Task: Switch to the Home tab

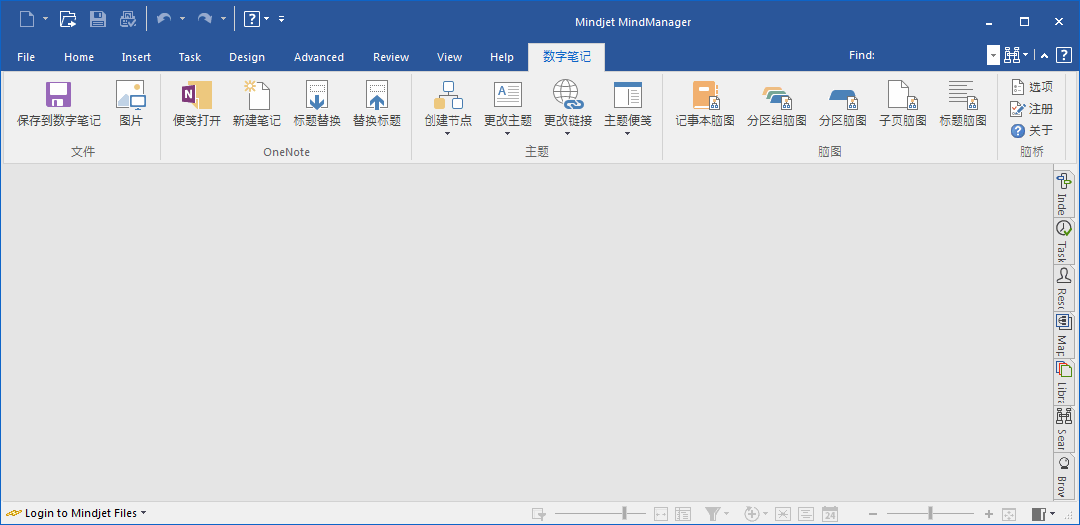Action: coord(79,57)
